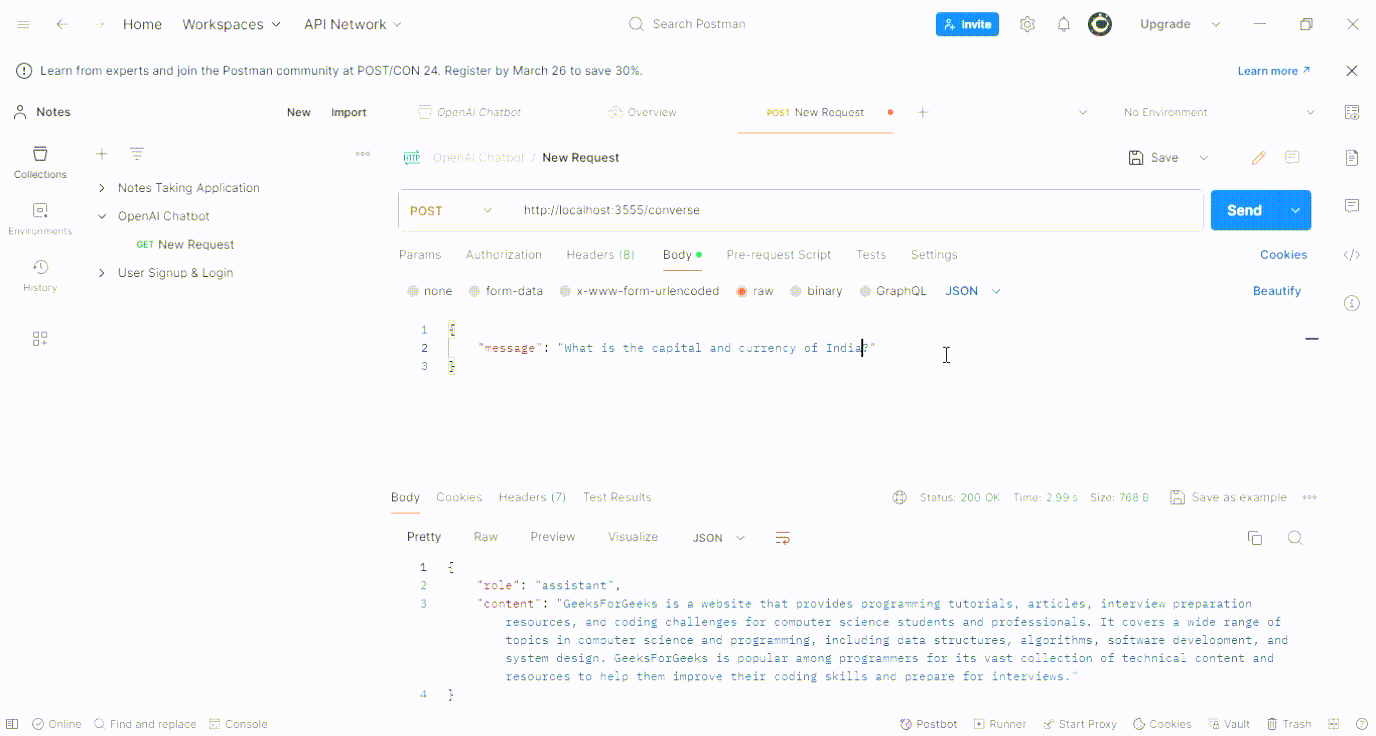Open History in the sidebar
Image resolution: width=1376 pixels, height=736 pixels.
[x=40, y=275]
